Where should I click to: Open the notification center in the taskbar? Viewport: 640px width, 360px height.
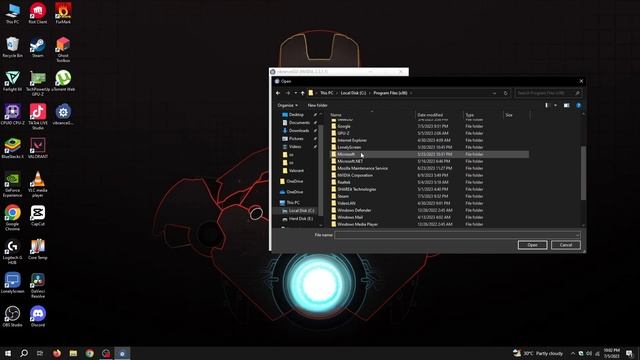point(629,353)
